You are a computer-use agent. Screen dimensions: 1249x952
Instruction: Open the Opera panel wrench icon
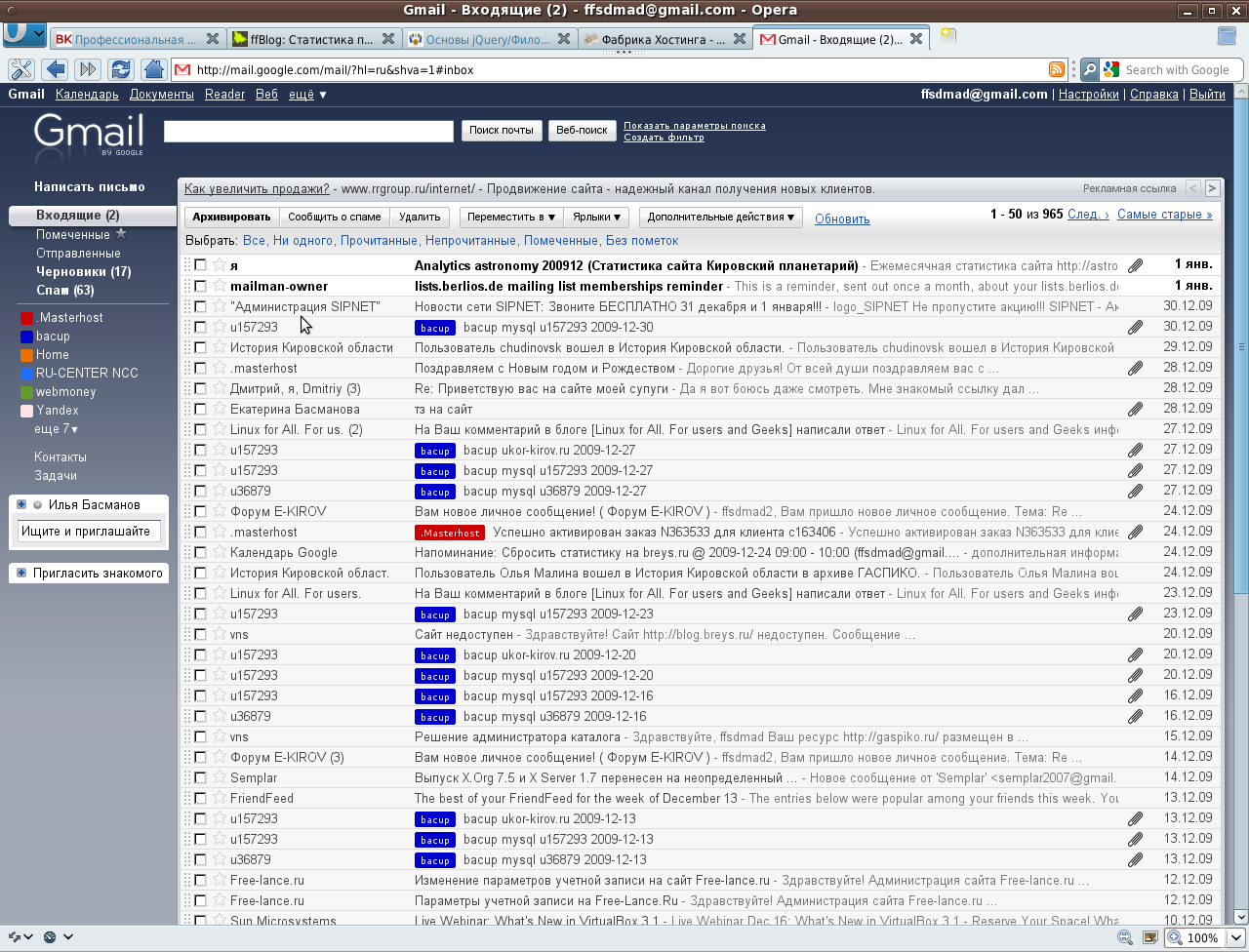(x=21, y=69)
